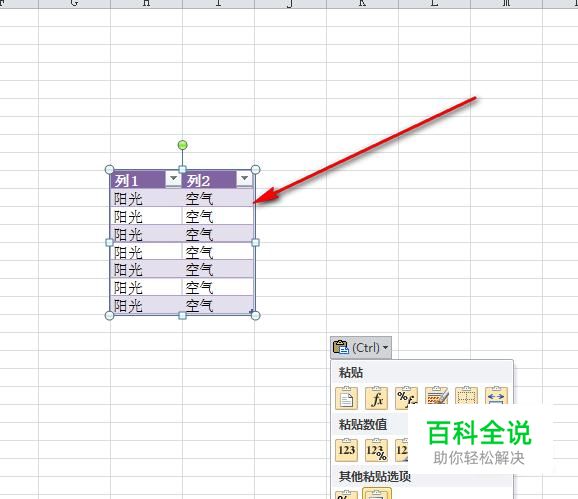Open the filter dropdown for 列1
Image resolution: width=578 pixels, height=499 pixels.
coord(173,178)
